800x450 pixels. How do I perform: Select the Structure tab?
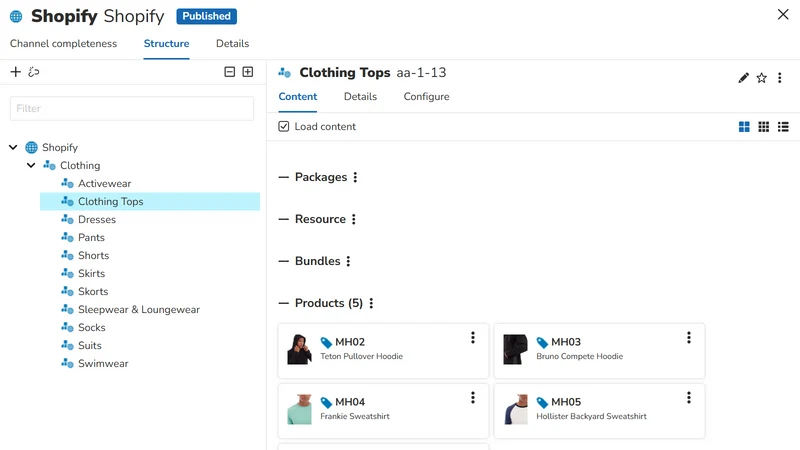[x=166, y=43]
